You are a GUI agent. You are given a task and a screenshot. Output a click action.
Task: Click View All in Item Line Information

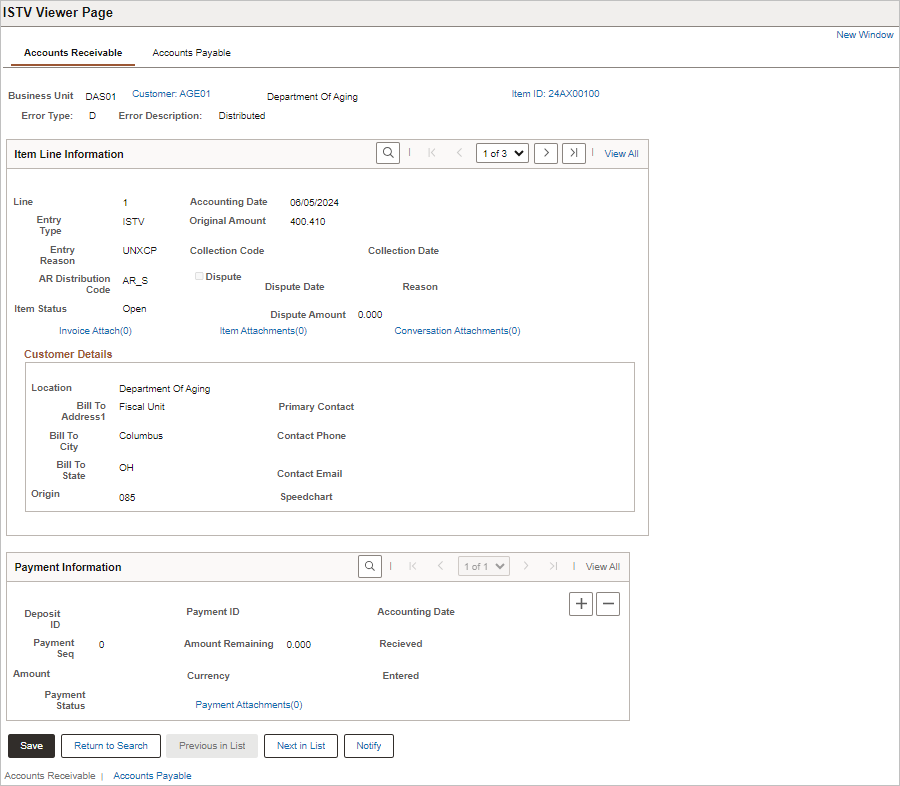(x=621, y=153)
